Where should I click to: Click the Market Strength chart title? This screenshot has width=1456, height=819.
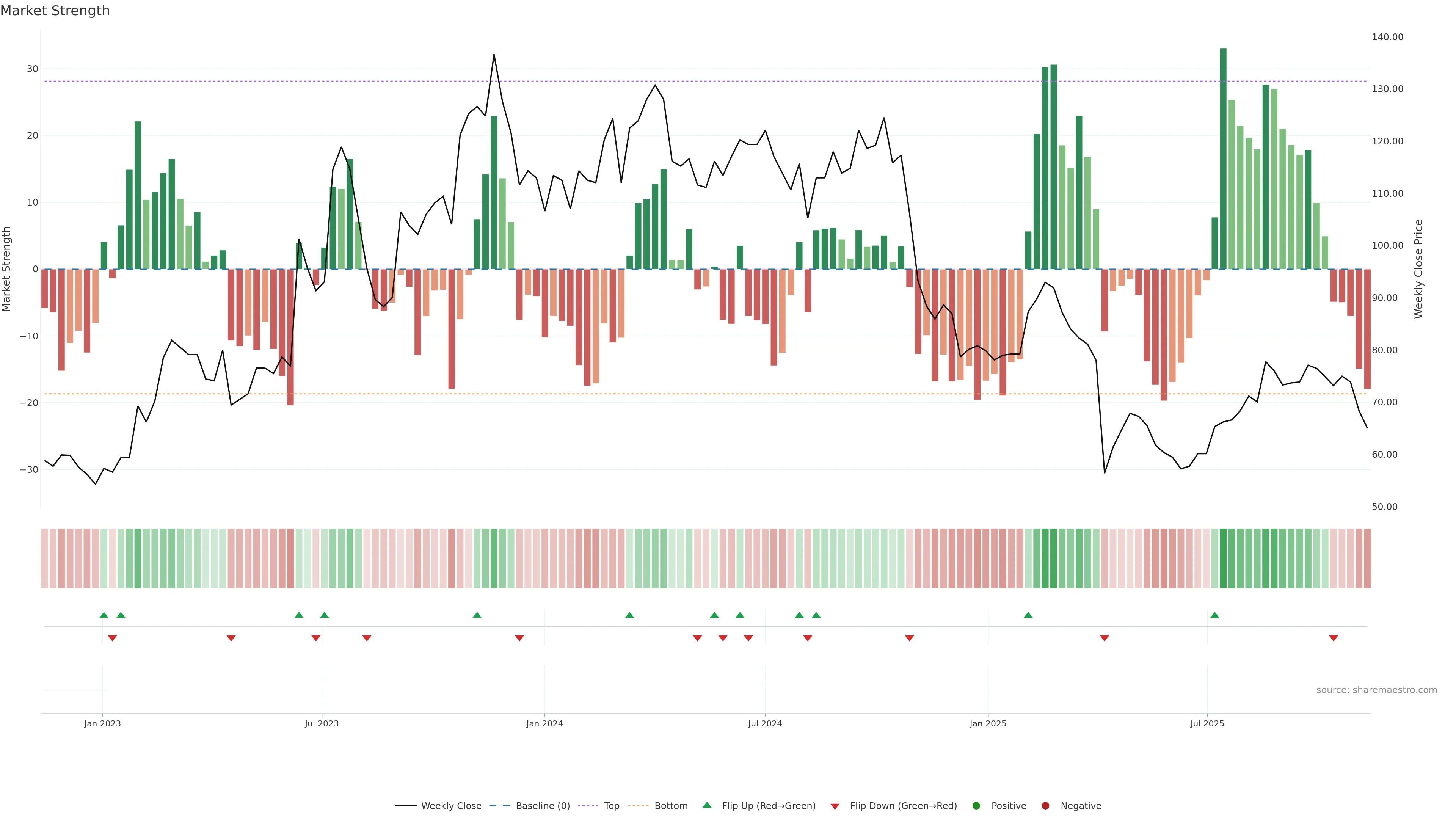(55, 11)
